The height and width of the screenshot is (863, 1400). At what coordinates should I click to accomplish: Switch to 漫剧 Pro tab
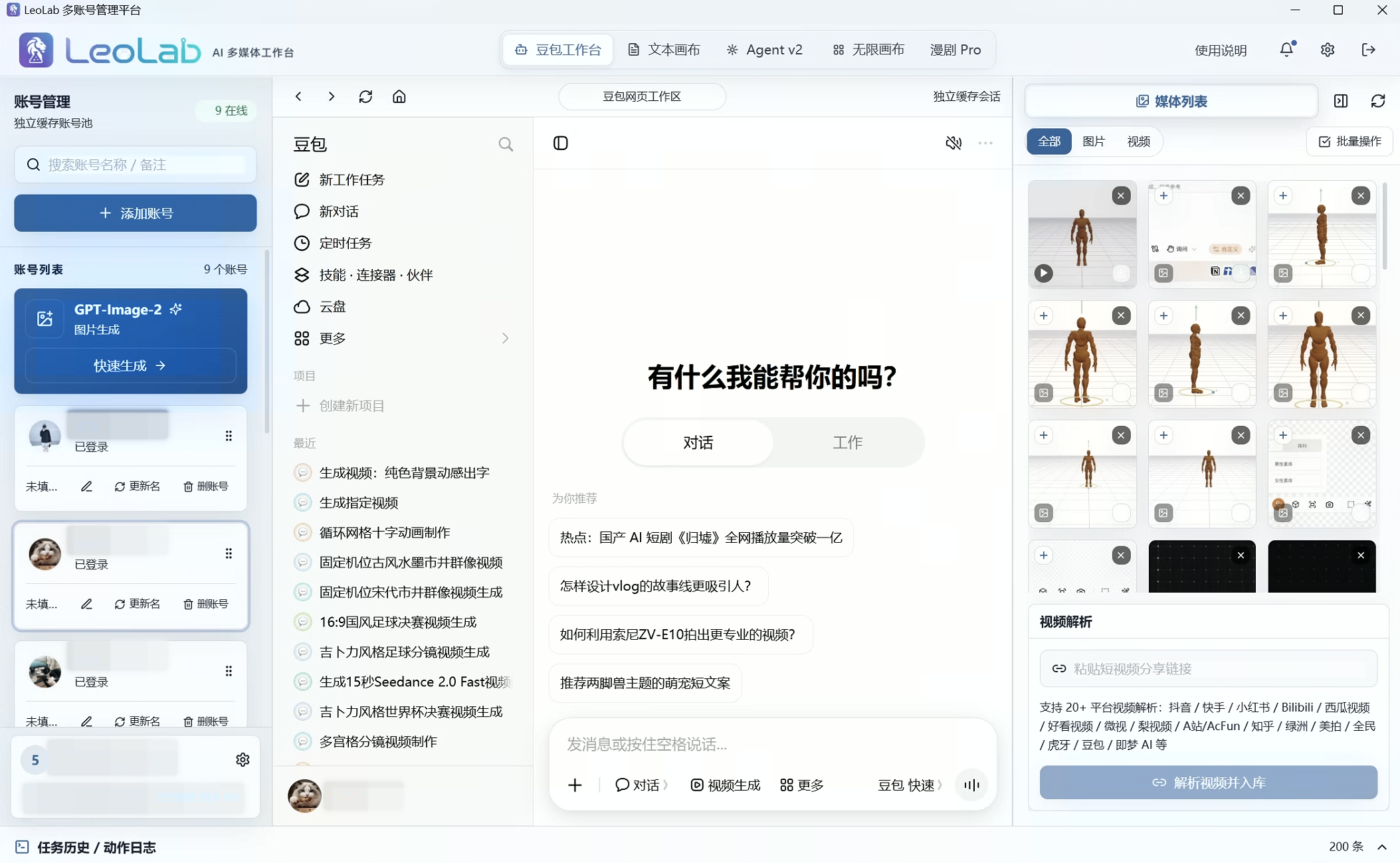955,50
